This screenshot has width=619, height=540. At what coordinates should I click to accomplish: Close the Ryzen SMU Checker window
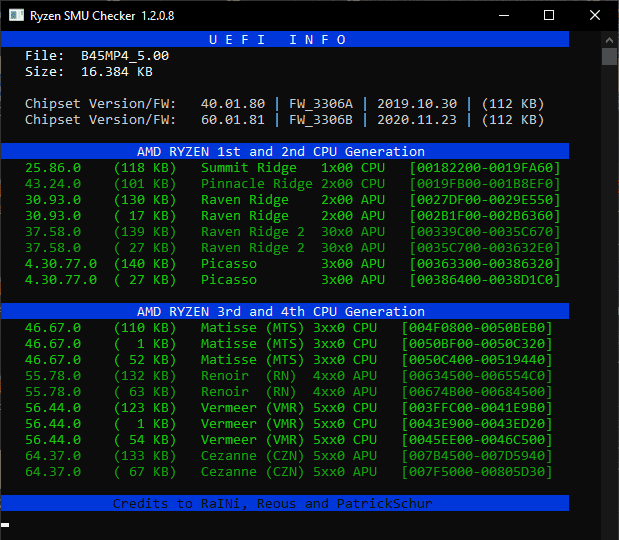595,15
